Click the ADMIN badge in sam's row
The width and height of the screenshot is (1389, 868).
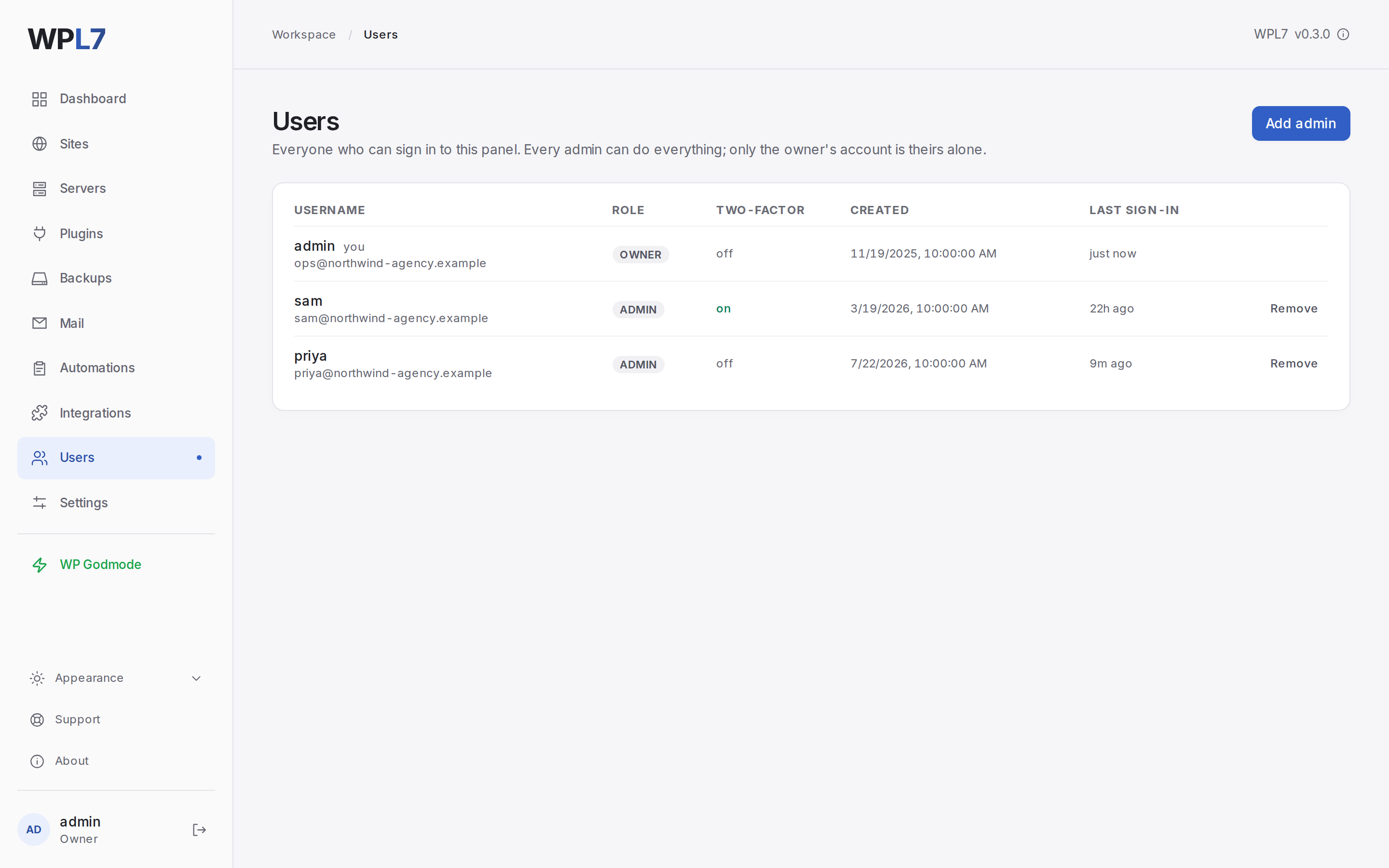[638, 310]
